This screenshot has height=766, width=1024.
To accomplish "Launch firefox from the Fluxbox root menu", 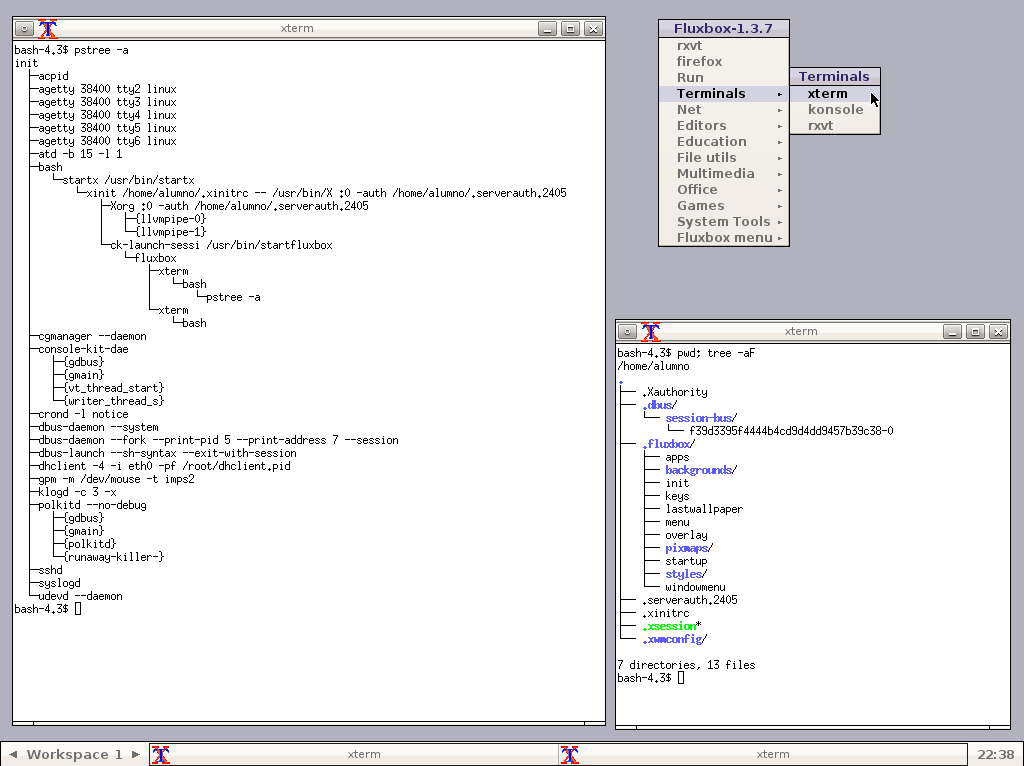I will (x=699, y=61).
